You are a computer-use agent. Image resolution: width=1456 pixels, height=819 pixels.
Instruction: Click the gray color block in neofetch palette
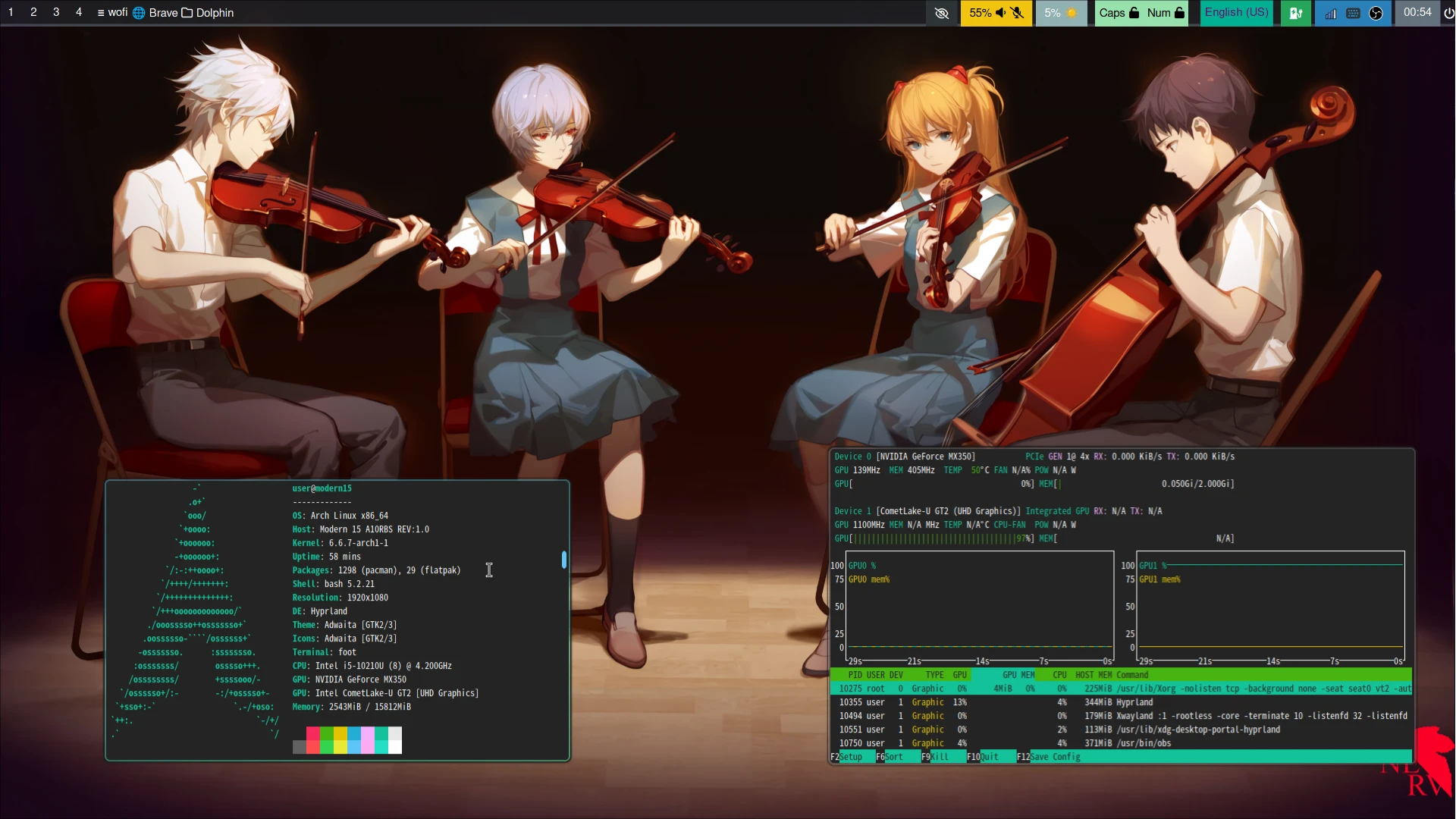300,747
